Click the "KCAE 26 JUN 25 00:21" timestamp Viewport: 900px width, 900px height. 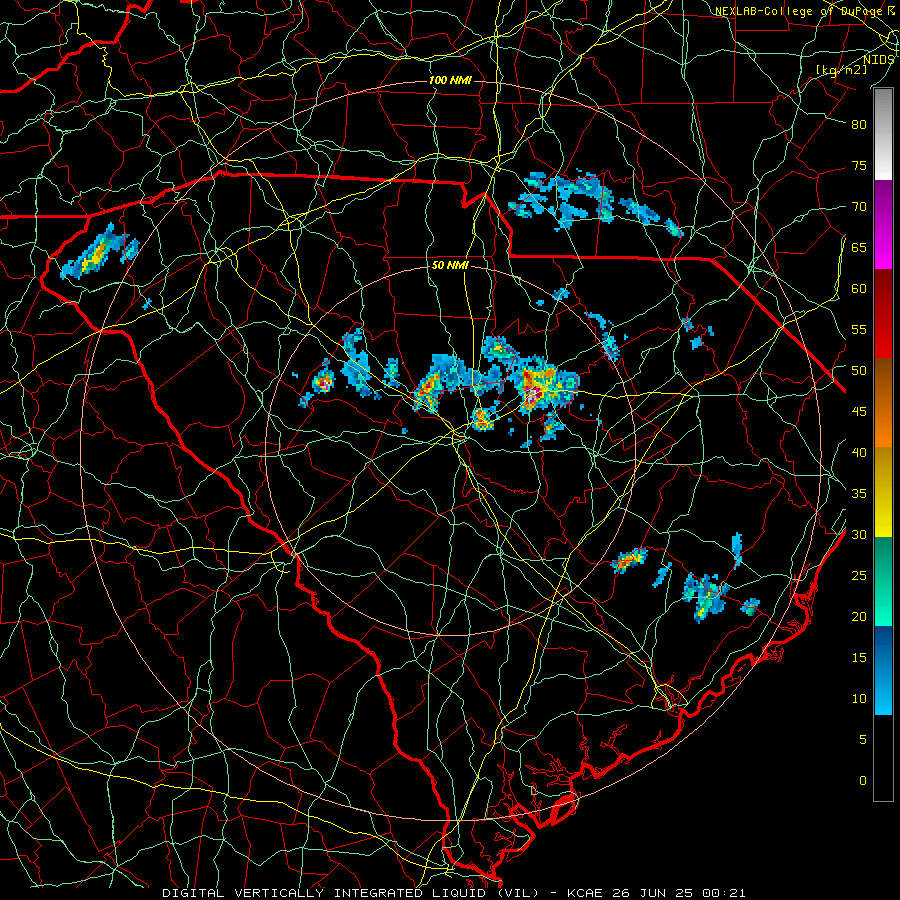[x=656, y=893]
